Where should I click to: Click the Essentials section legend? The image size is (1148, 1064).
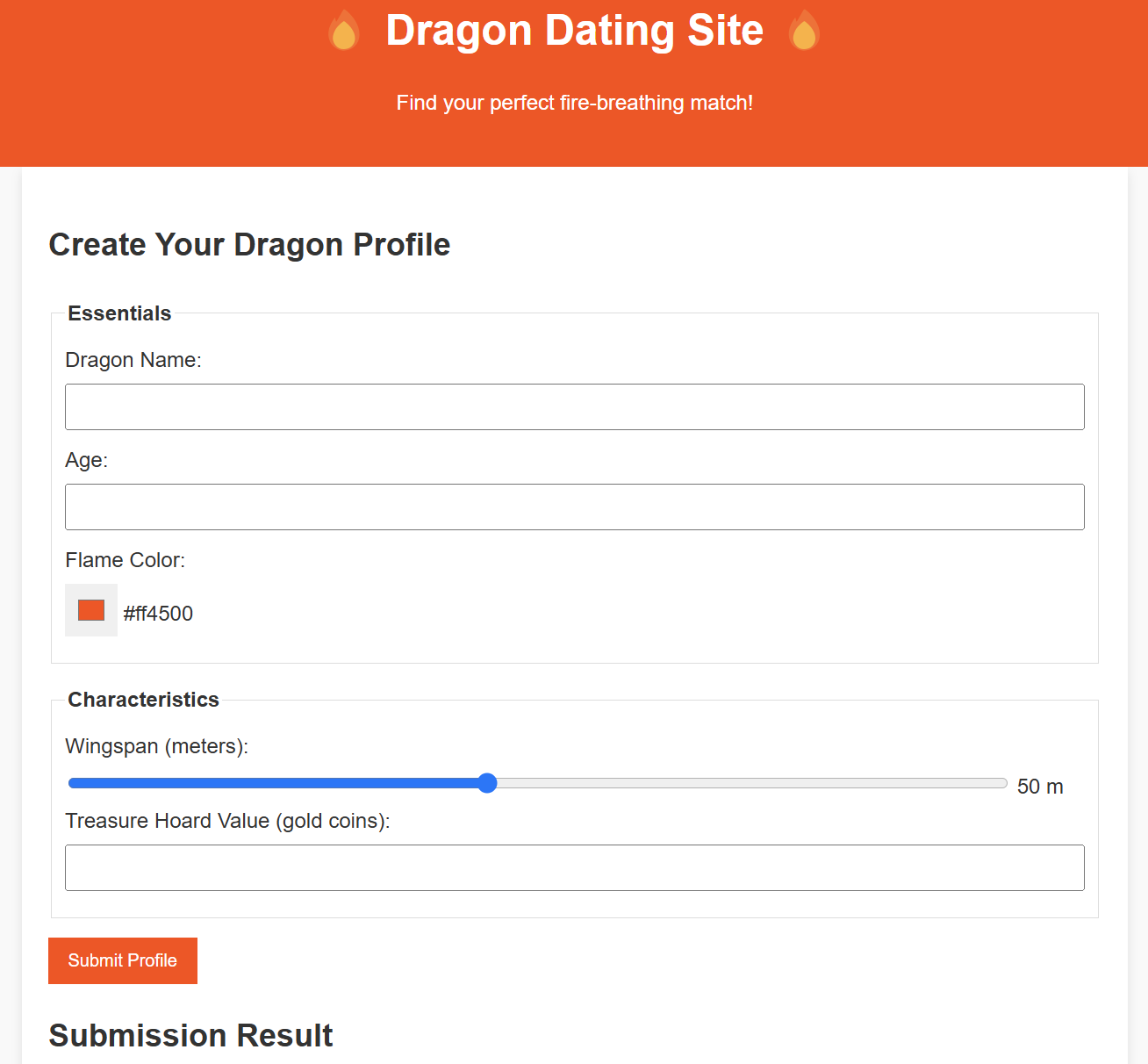(x=119, y=313)
